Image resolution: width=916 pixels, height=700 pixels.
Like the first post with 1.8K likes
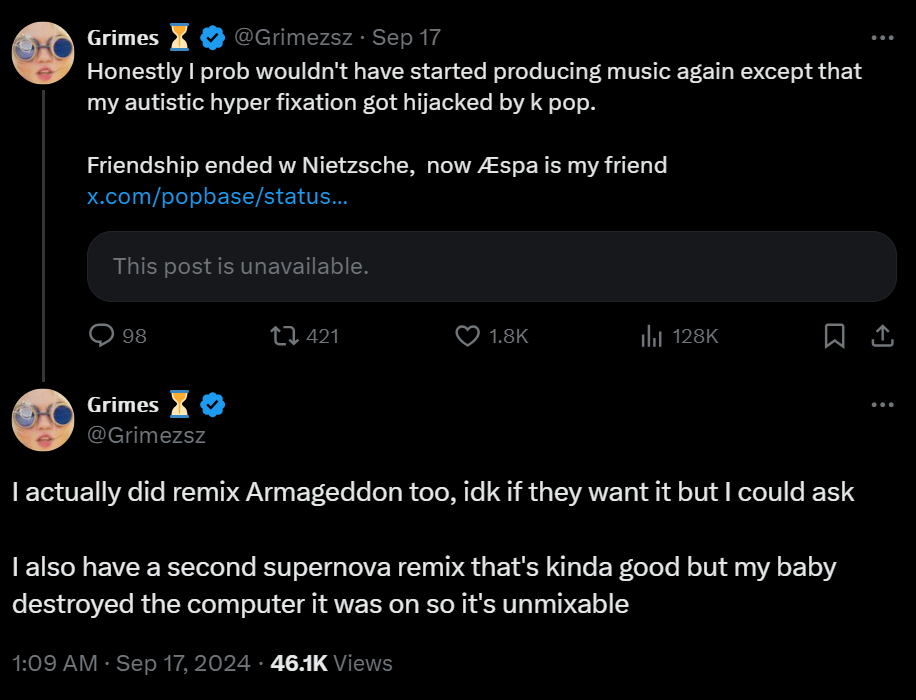coord(468,336)
